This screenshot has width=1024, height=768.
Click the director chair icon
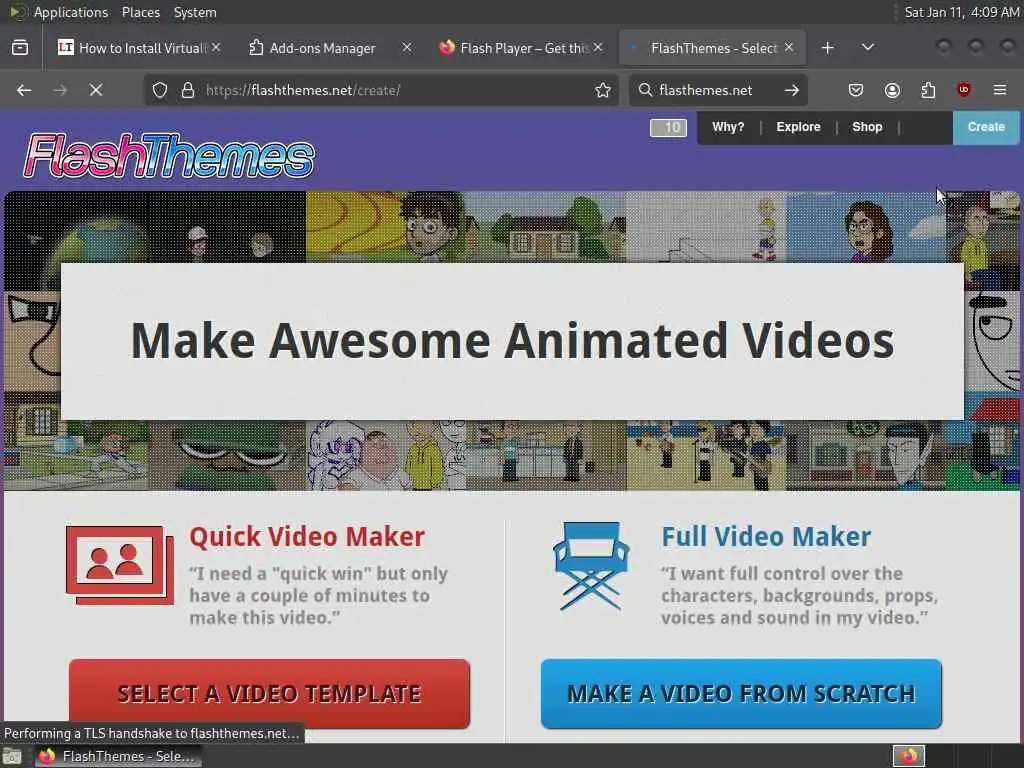591,566
